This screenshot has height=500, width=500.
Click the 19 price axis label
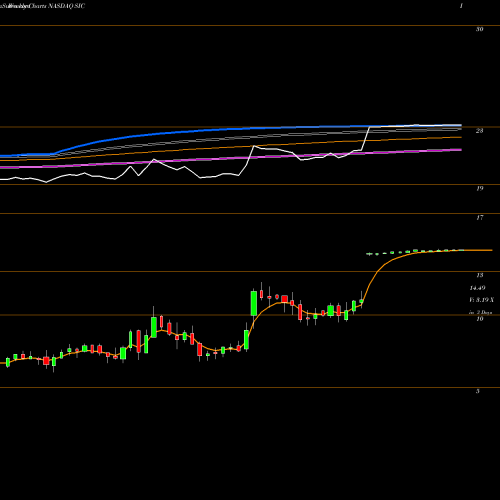479,189
